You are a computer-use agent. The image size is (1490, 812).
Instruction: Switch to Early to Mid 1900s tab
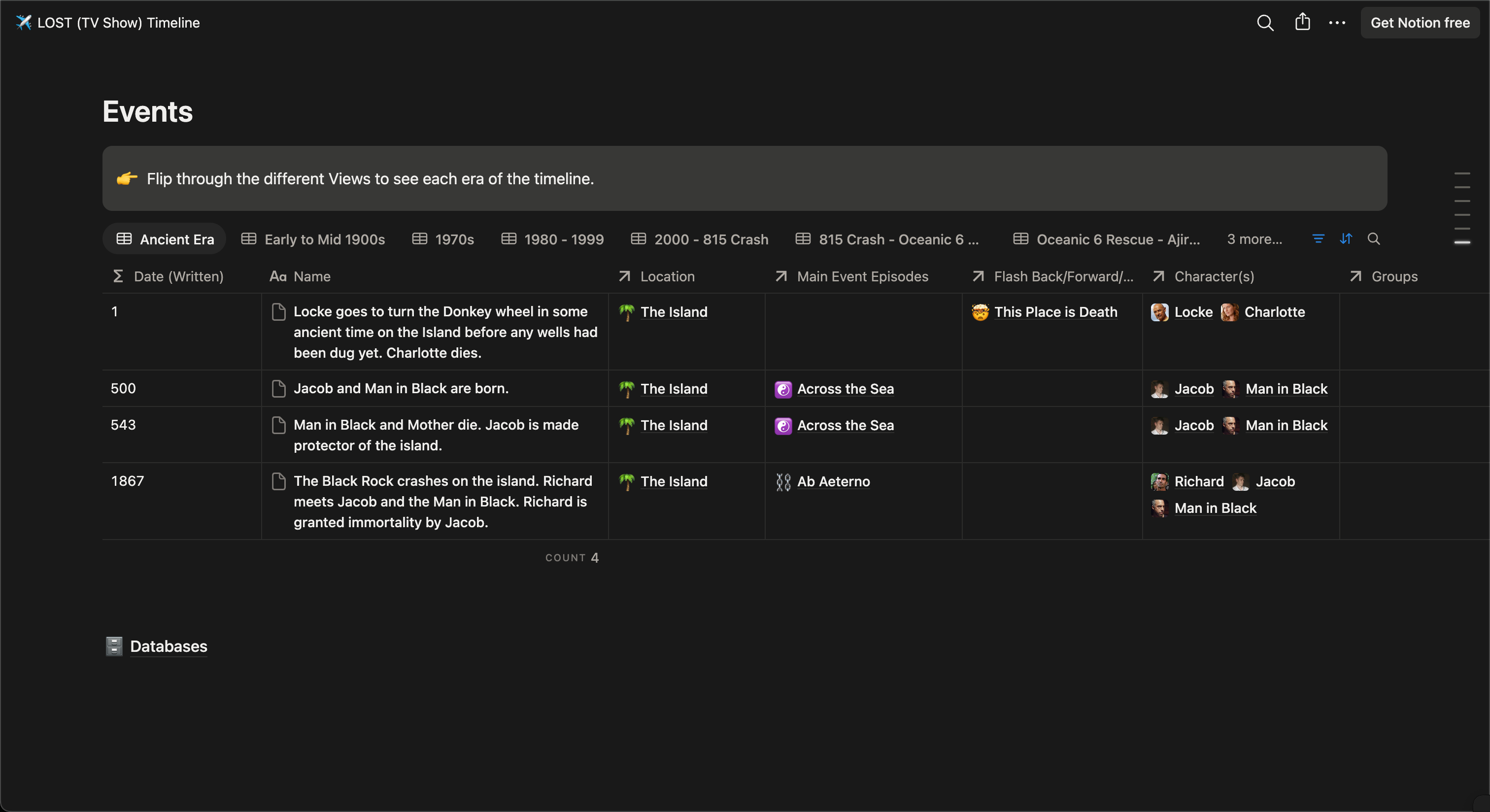coord(313,239)
